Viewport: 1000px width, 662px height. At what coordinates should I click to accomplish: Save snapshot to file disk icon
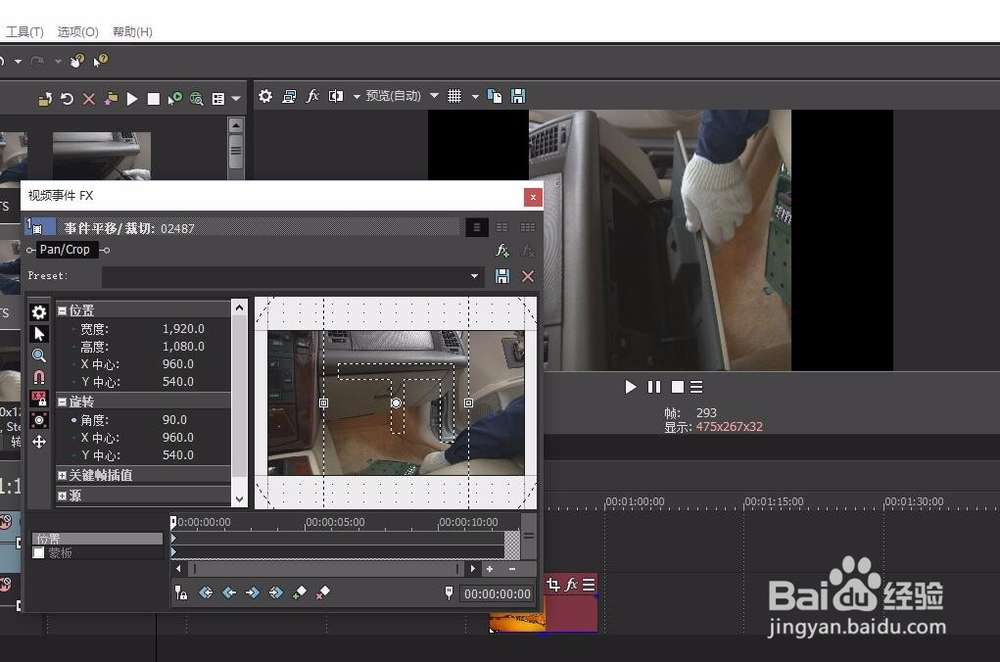(x=518, y=96)
